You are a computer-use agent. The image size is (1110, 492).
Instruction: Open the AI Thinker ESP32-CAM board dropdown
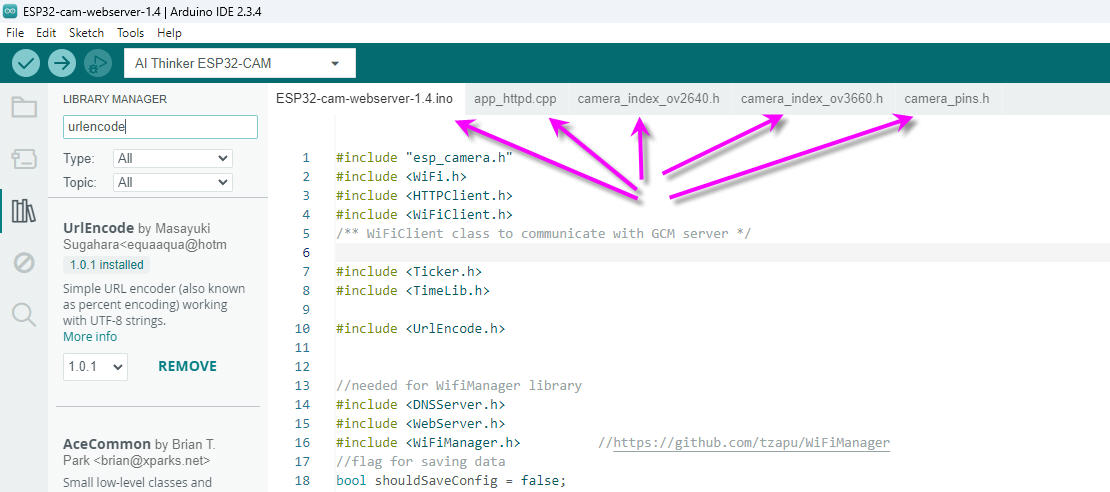pyautogui.click(x=239, y=63)
